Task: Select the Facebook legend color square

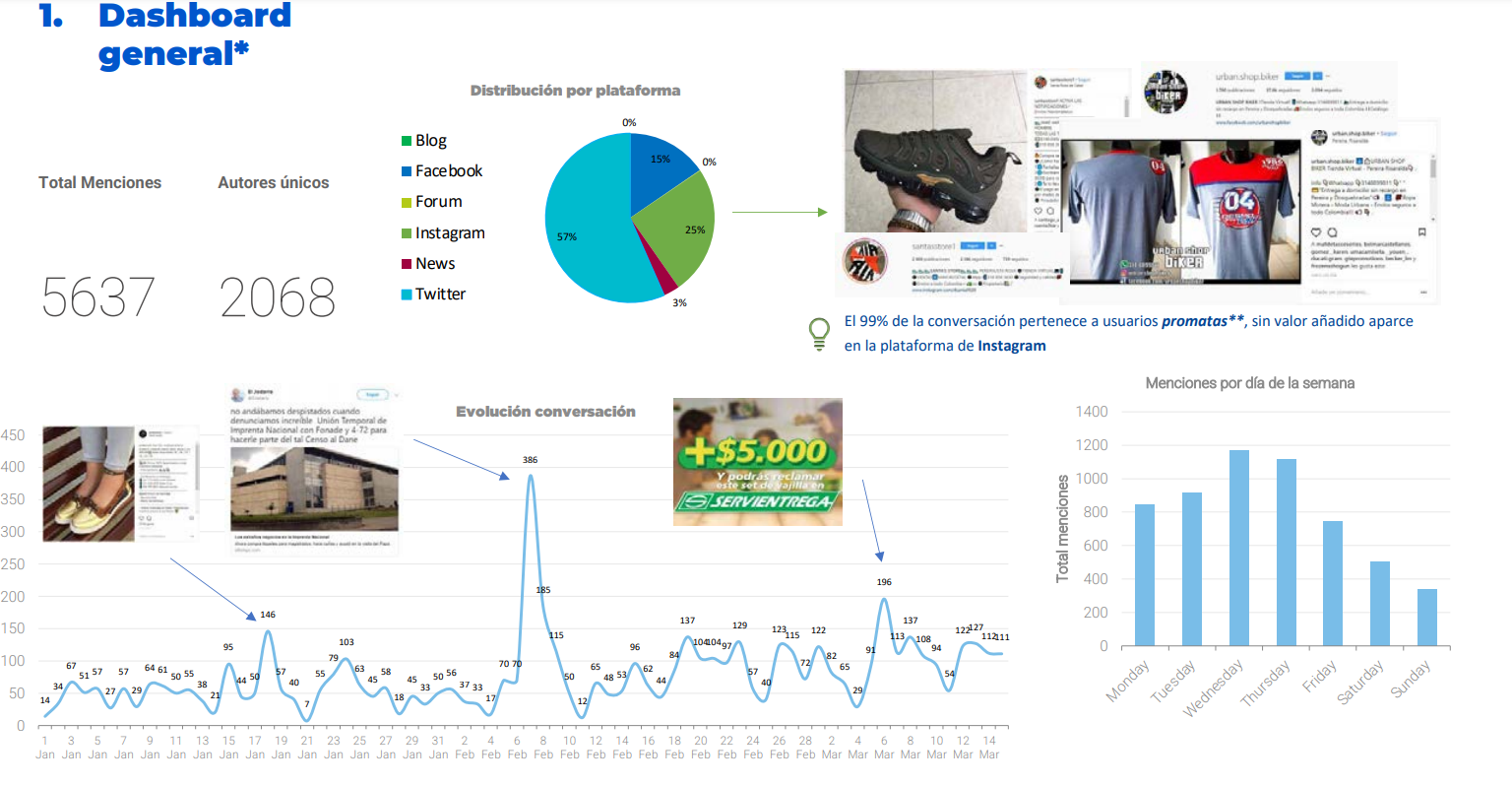Action: 407,171
